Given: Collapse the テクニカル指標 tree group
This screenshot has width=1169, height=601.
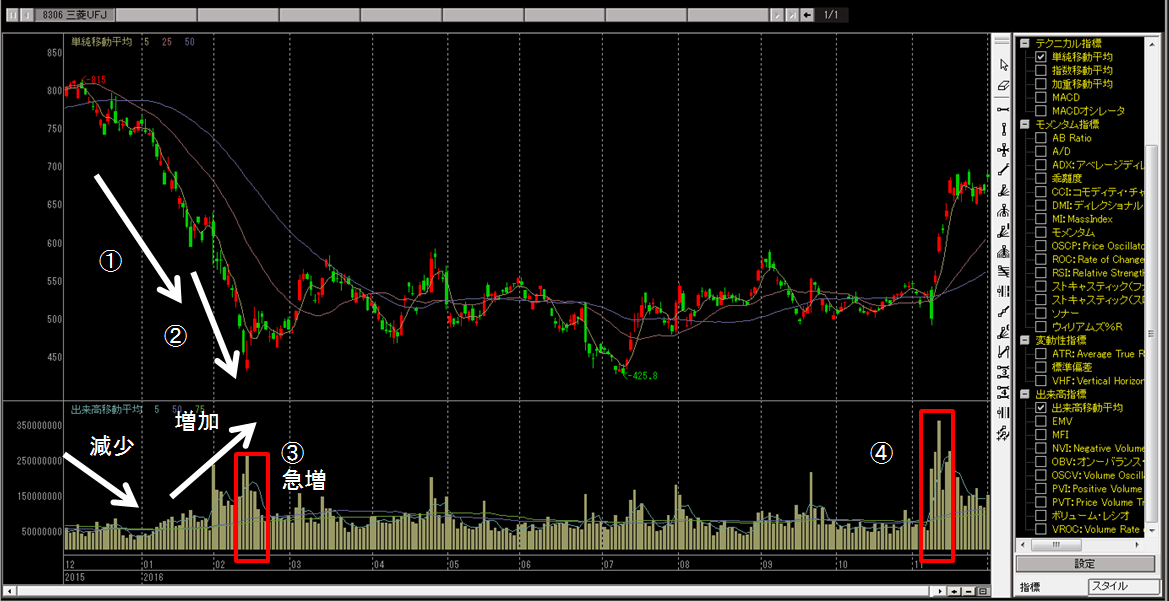Looking at the screenshot, I should [1024, 44].
